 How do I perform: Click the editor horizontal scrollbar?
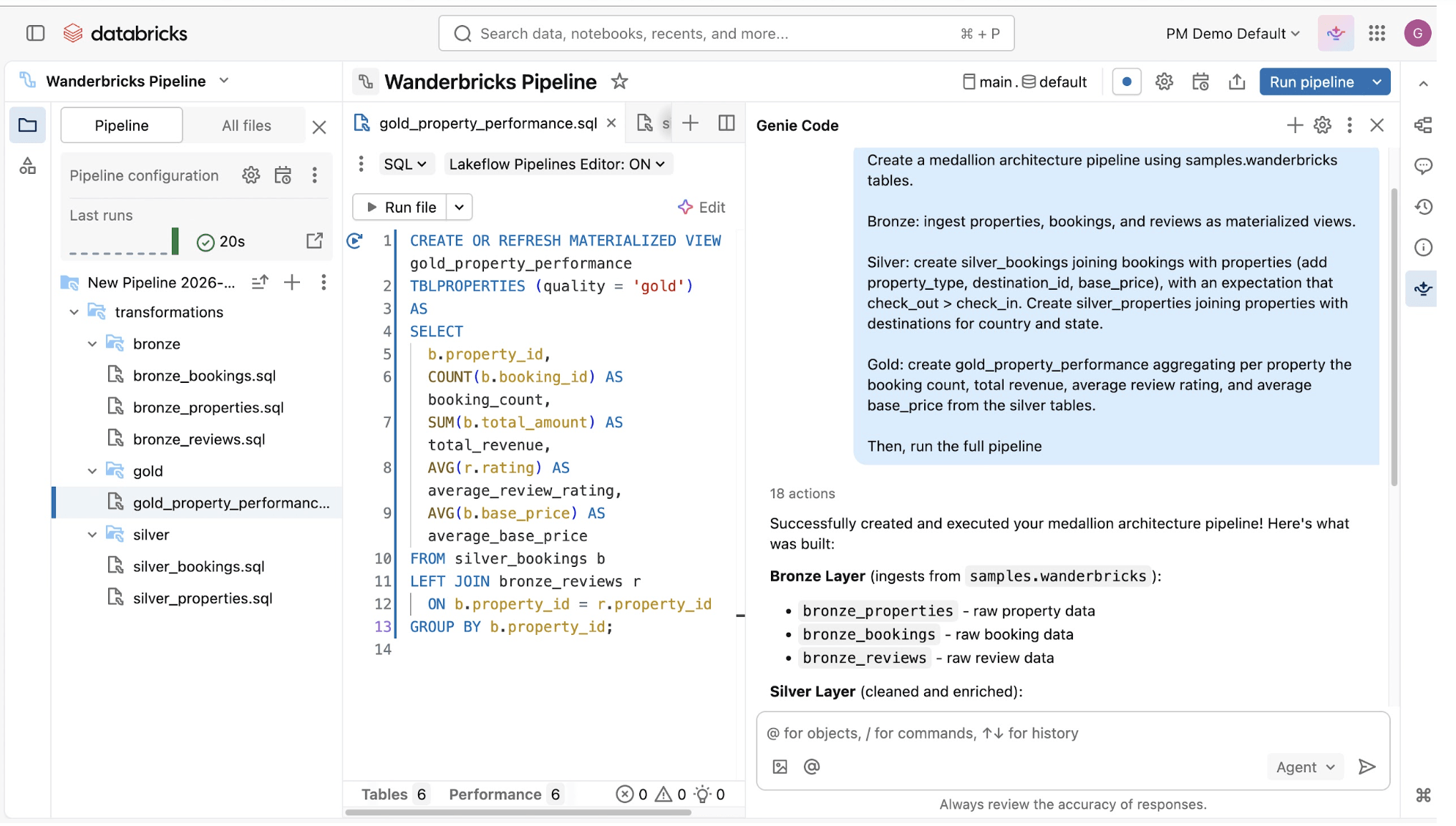point(518,812)
